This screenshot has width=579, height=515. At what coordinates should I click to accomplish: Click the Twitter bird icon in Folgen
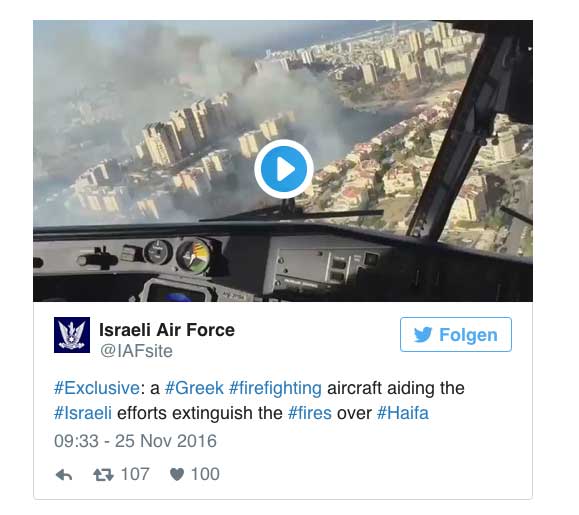(x=423, y=335)
